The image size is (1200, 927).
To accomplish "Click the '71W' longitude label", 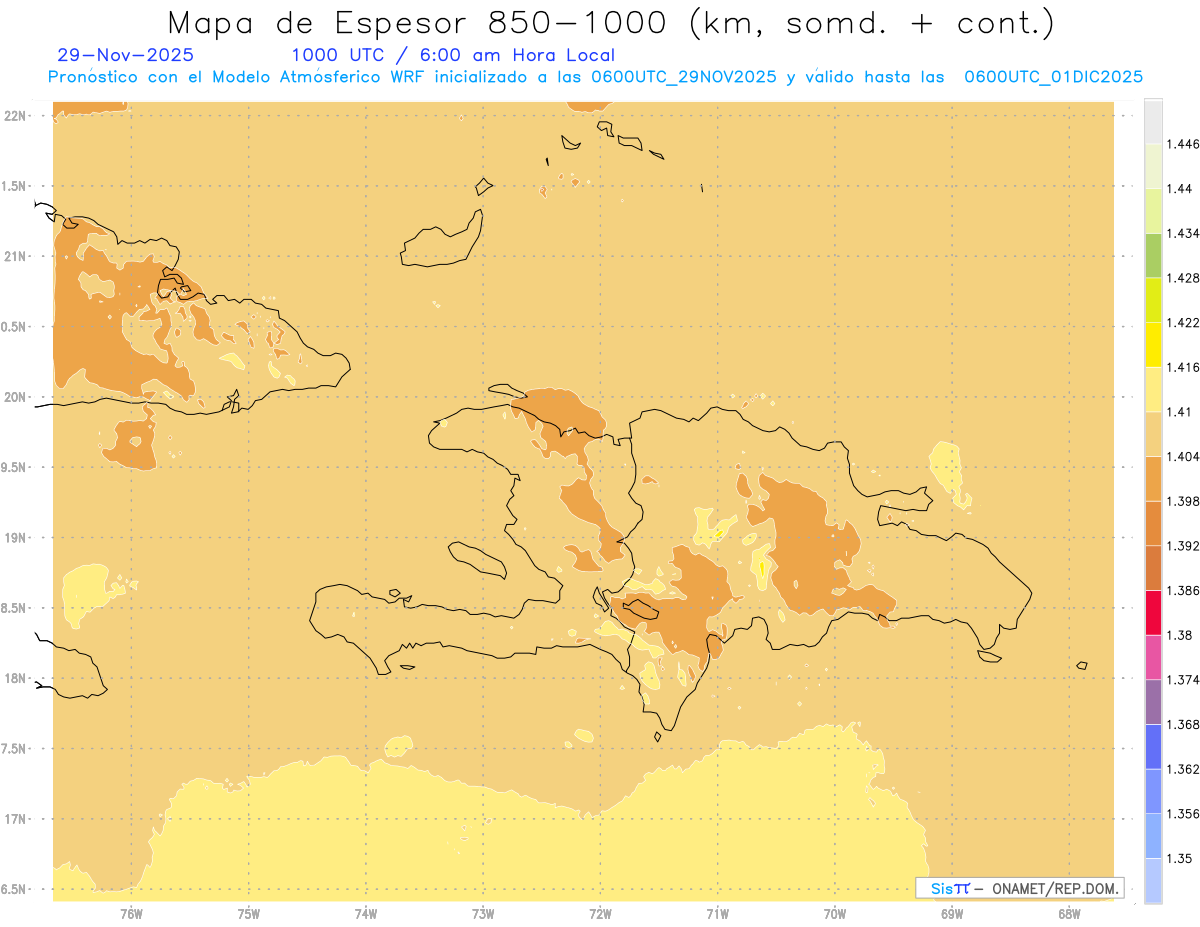I will pyautogui.click(x=717, y=914).
